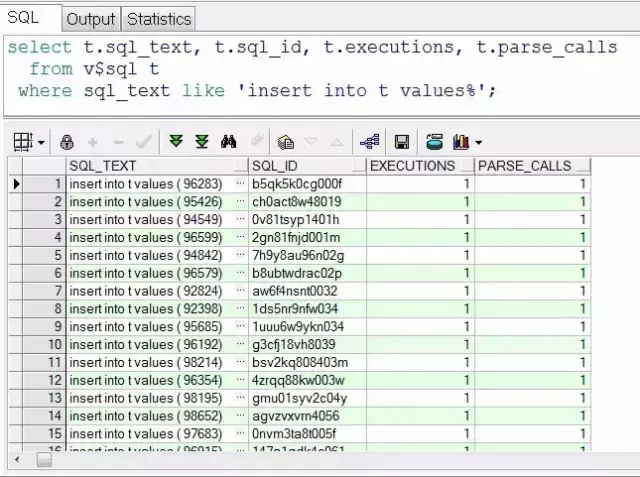The height and width of the screenshot is (477, 640).
Task: Select SQL_ID cell 0nvm3ta8t005f
Action: (x=307, y=434)
